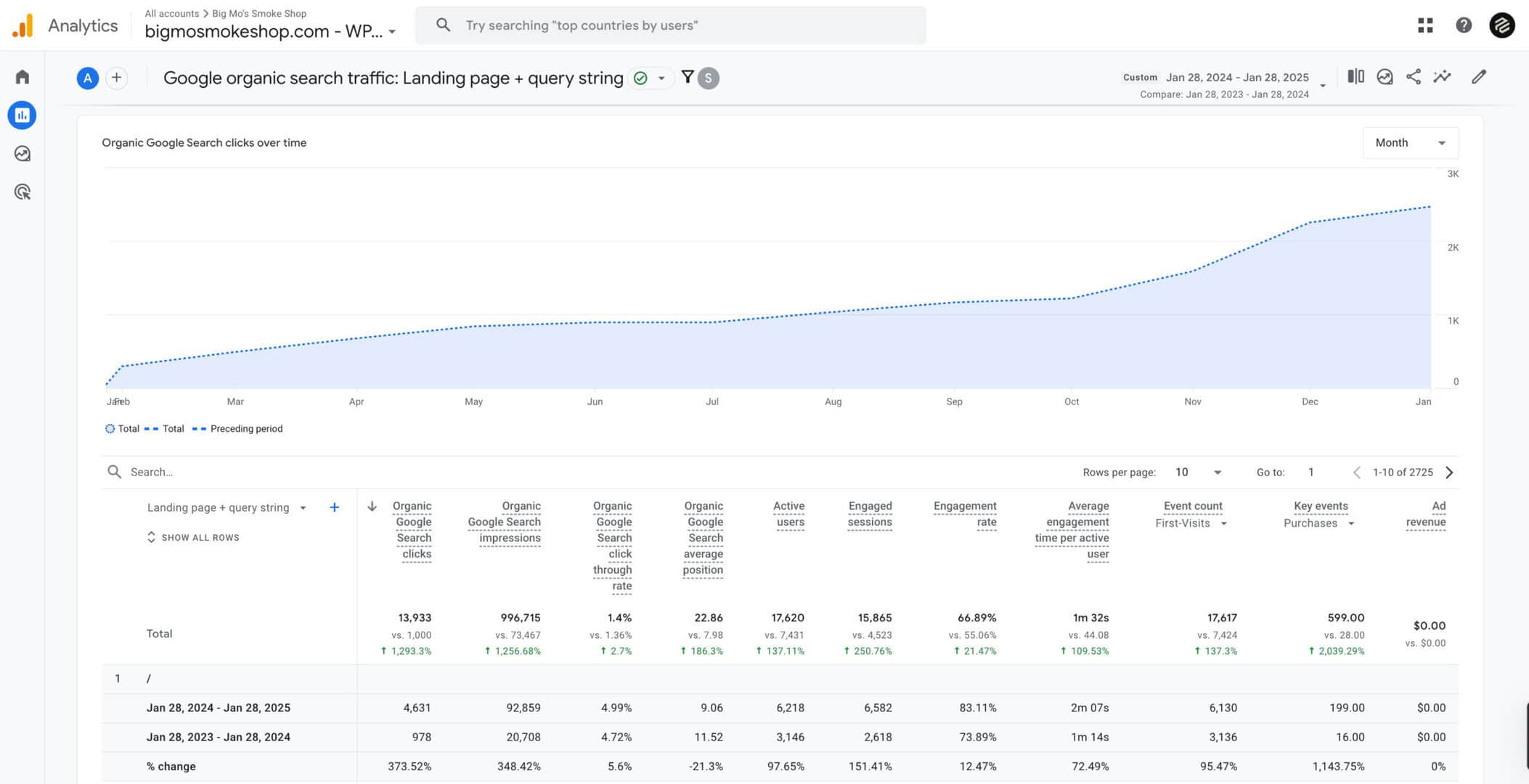The width and height of the screenshot is (1529, 784).
Task: Open the Google apps grid menu
Action: [x=1425, y=25]
